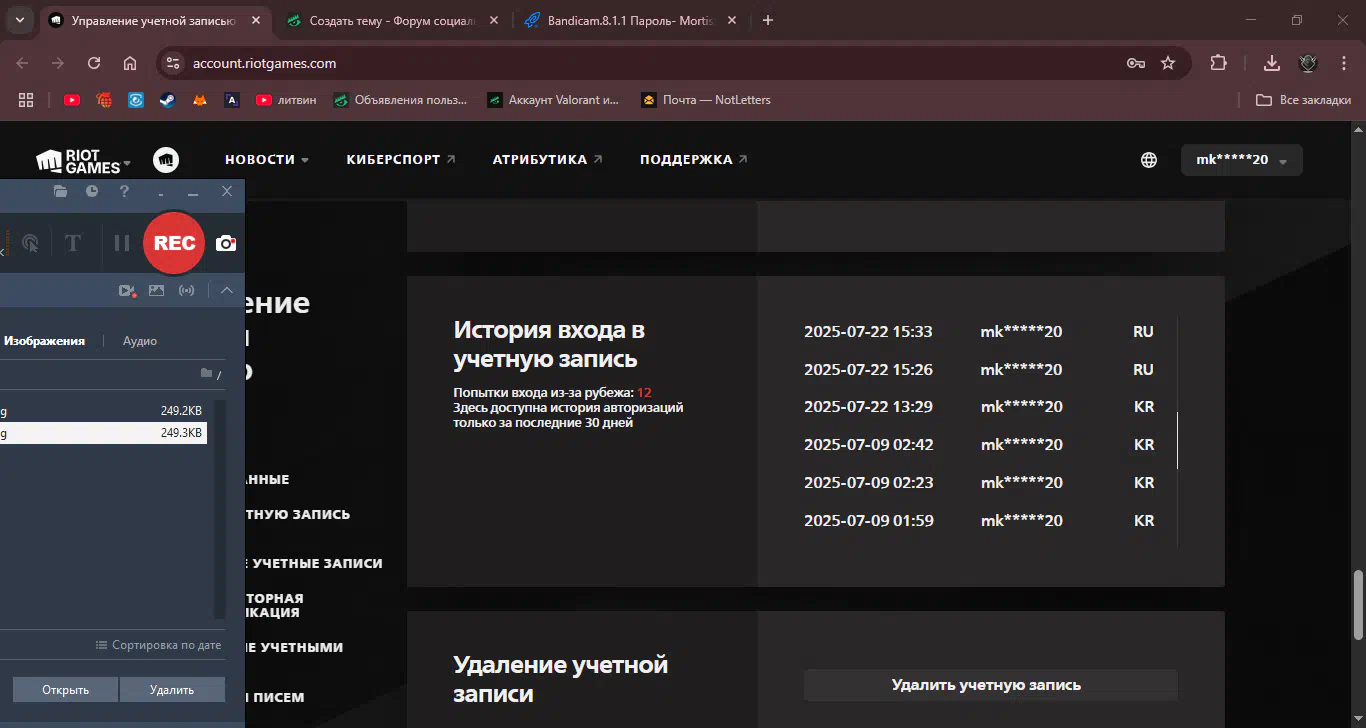Switch to Bandicam Аудио tab

point(140,341)
